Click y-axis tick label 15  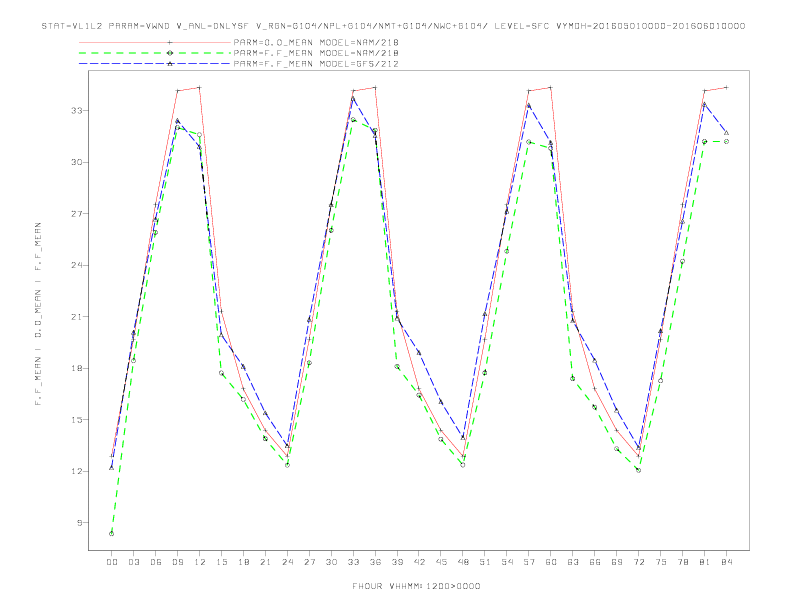pos(77,420)
